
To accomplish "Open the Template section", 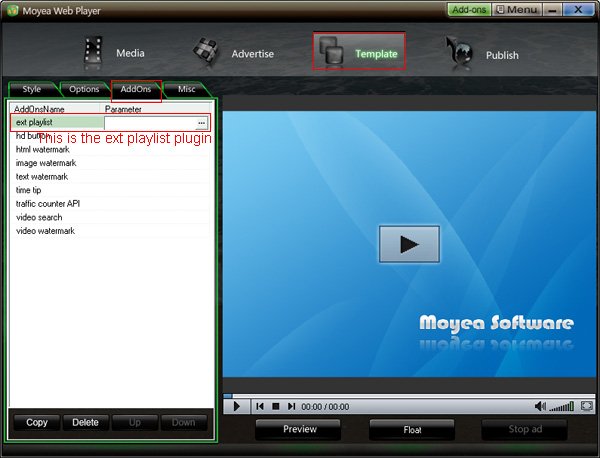I will point(359,52).
